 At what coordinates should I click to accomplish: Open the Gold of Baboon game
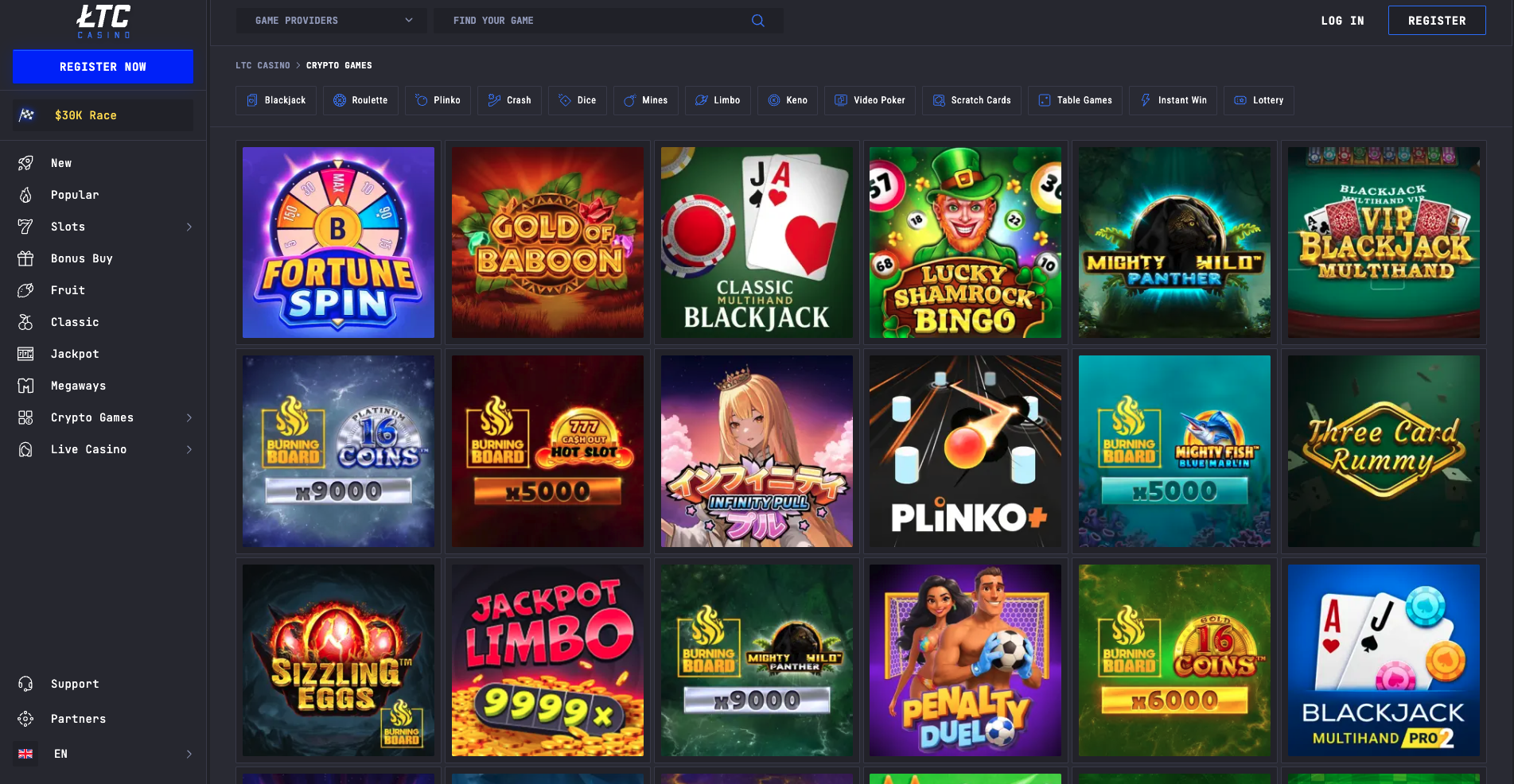coord(548,243)
